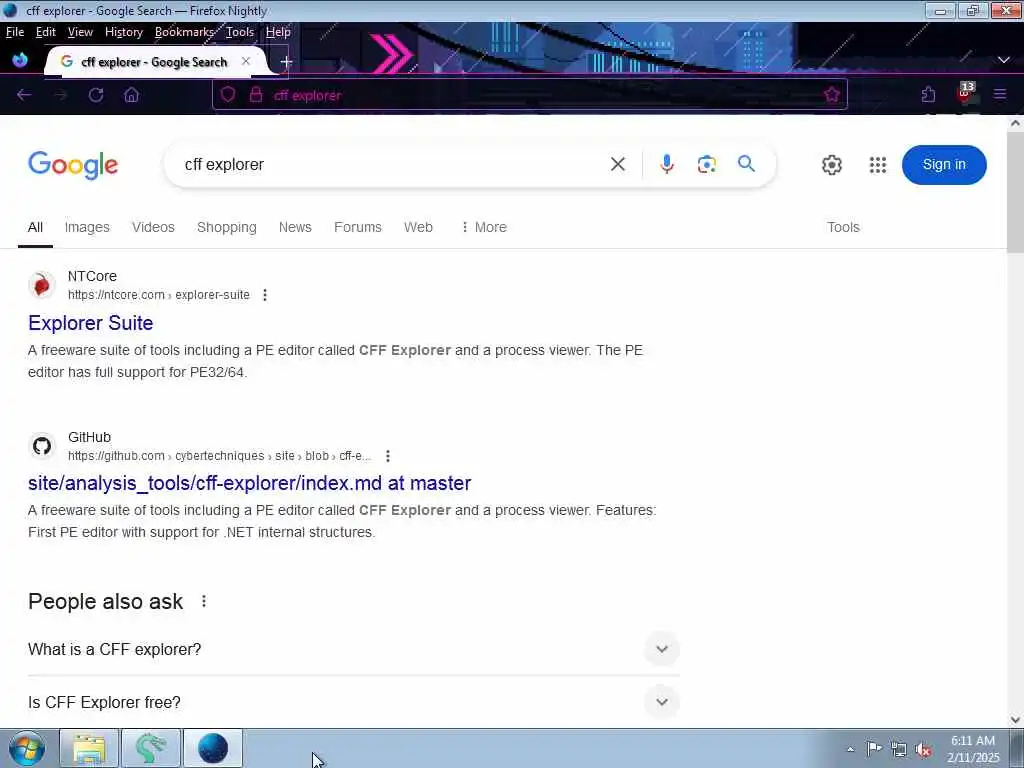Switch to the Shopping results tab

coord(227,227)
